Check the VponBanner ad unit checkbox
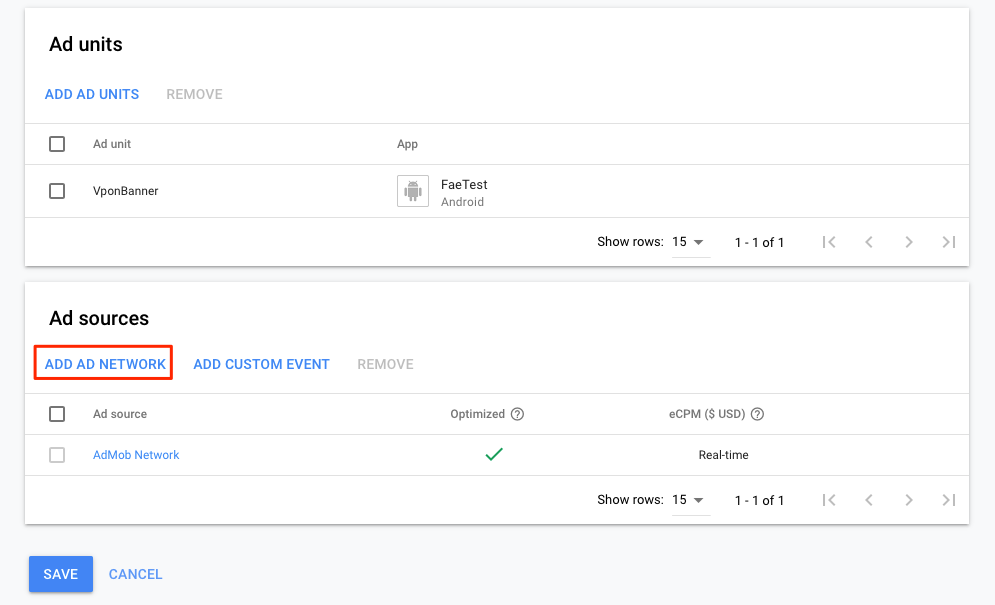995x605 pixels. tap(57, 191)
